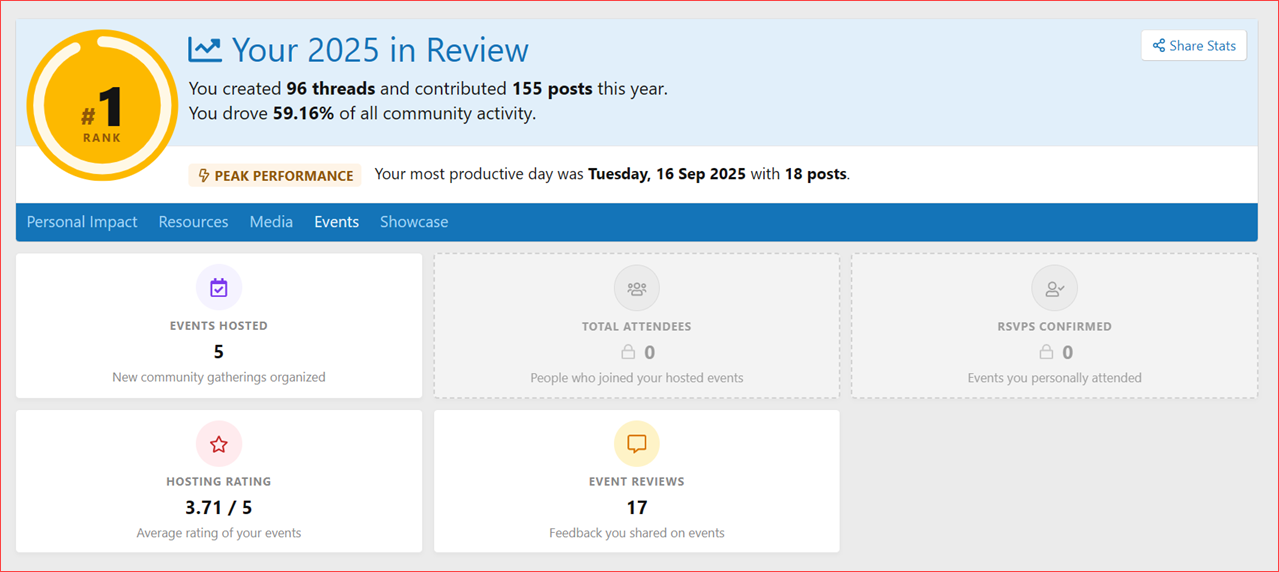Click the lightning icon in Peak Performance
This screenshot has width=1279, height=572.
click(204, 176)
